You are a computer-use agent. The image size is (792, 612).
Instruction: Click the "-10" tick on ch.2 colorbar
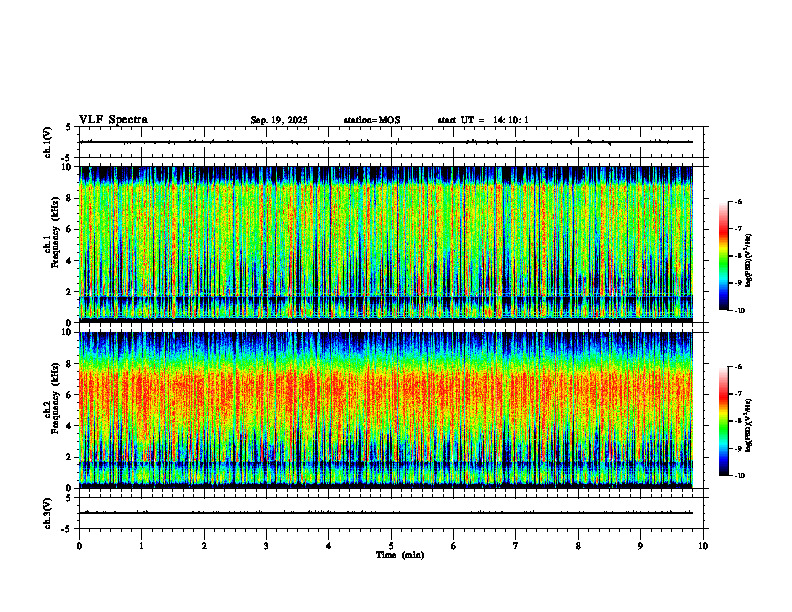pos(739,476)
